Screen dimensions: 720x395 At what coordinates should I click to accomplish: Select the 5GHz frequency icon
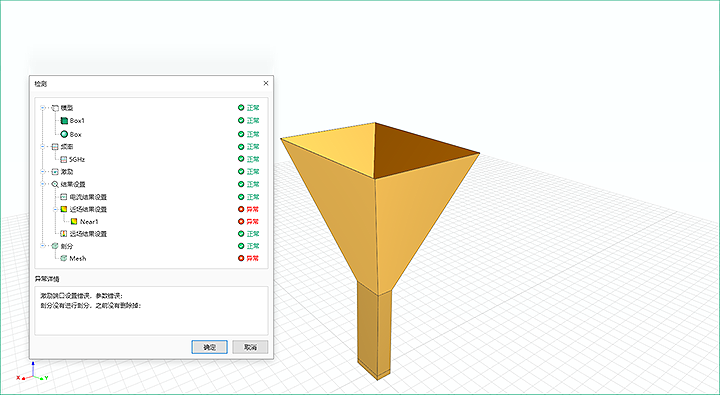[x=64, y=159]
